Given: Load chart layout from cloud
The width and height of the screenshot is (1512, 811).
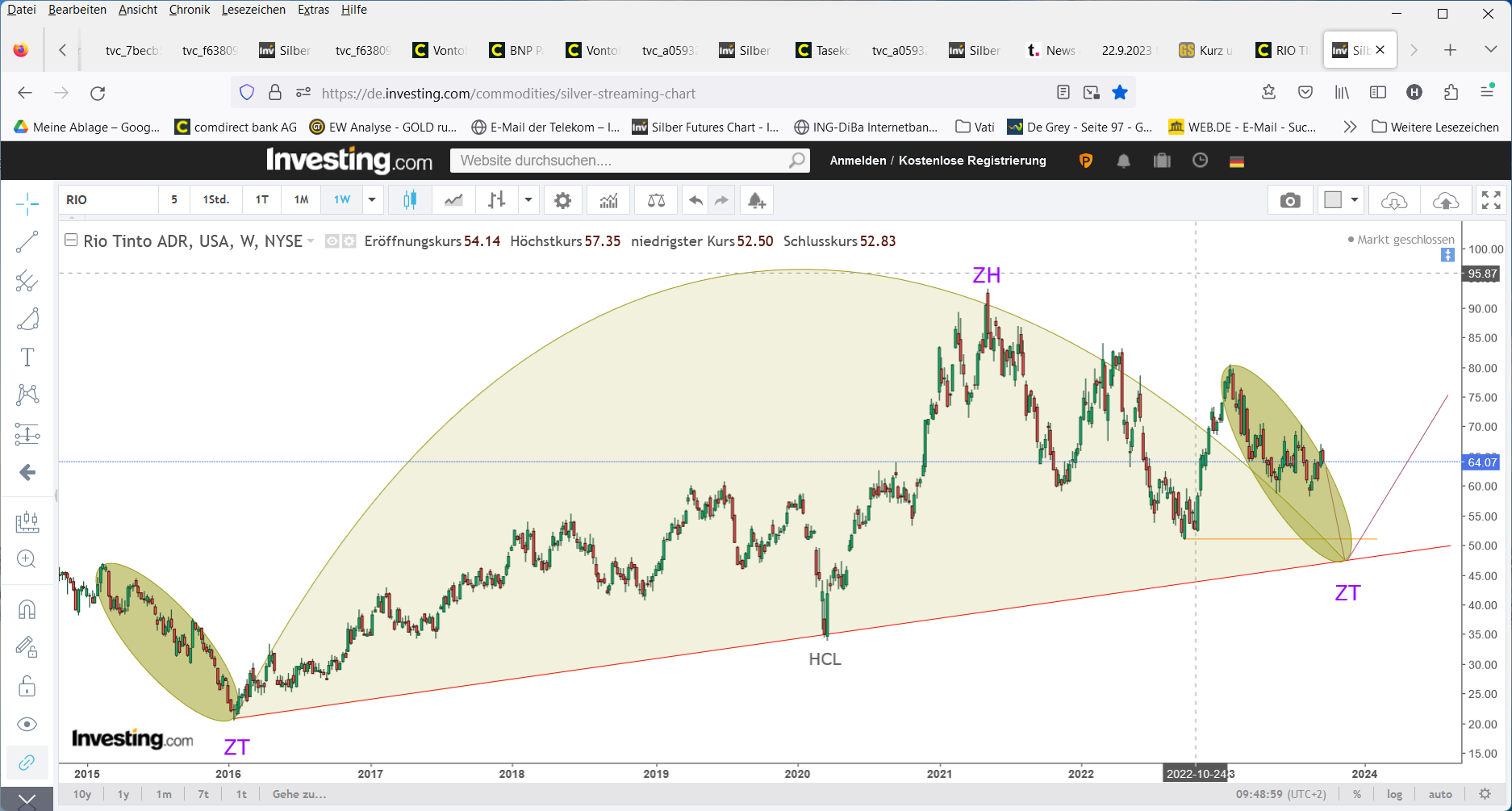Looking at the screenshot, I should coord(1394,200).
